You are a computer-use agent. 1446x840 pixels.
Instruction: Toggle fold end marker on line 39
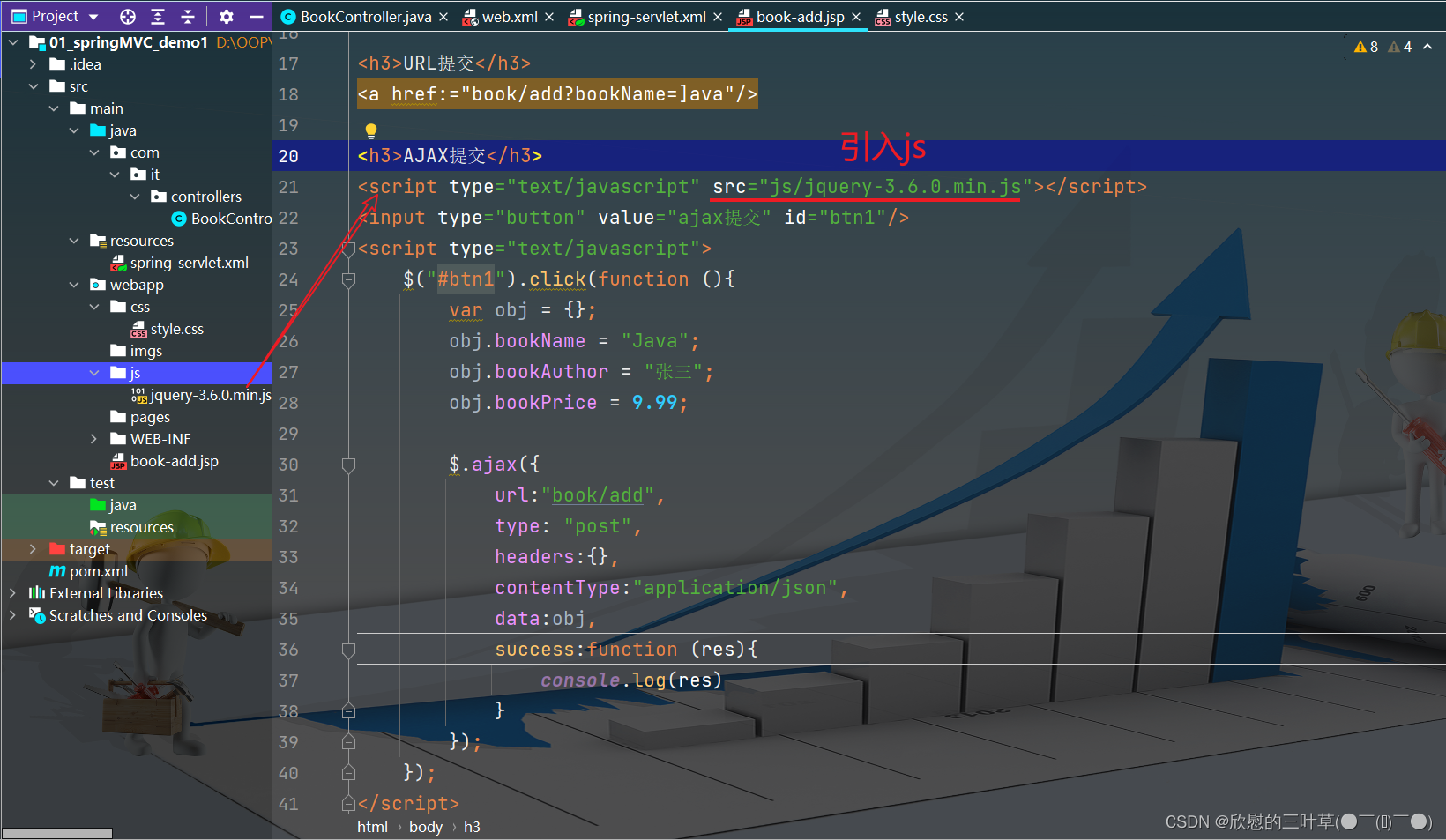pyautogui.click(x=348, y=742)
